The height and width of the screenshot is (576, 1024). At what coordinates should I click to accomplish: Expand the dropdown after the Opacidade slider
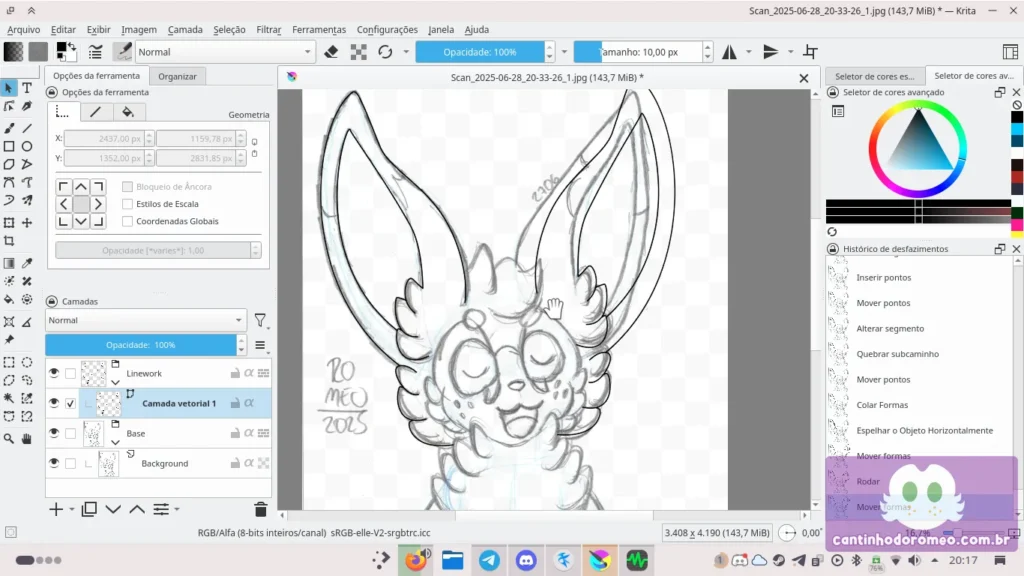564,52
